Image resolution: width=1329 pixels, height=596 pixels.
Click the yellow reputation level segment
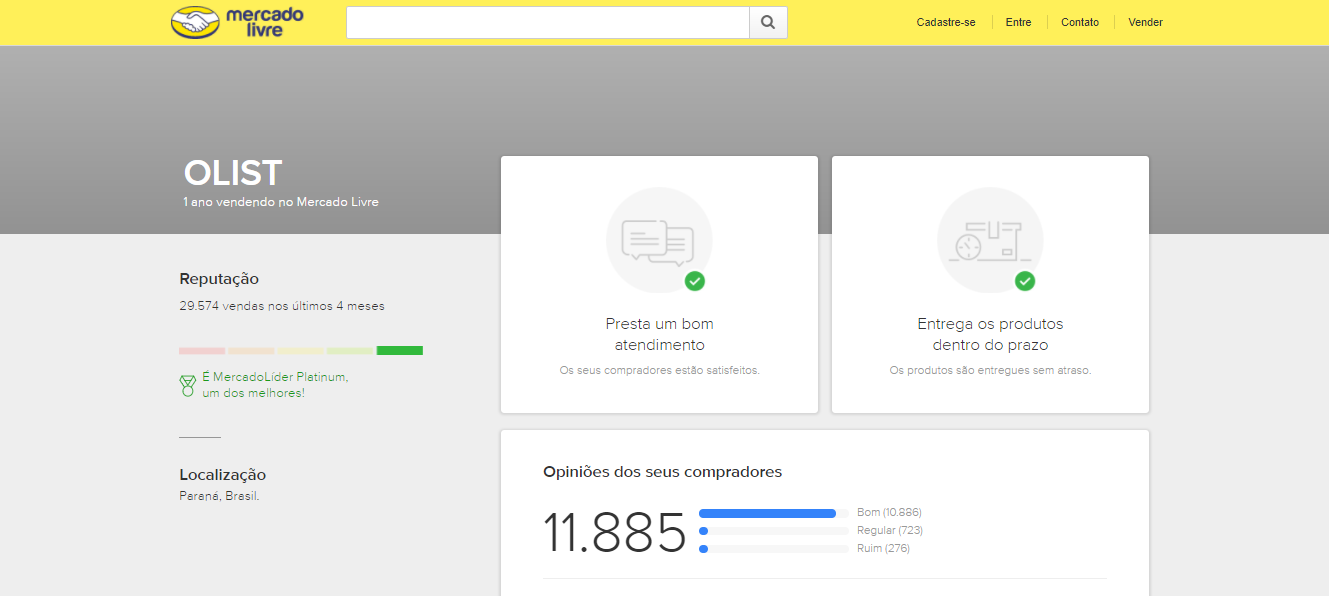(301, 351)
